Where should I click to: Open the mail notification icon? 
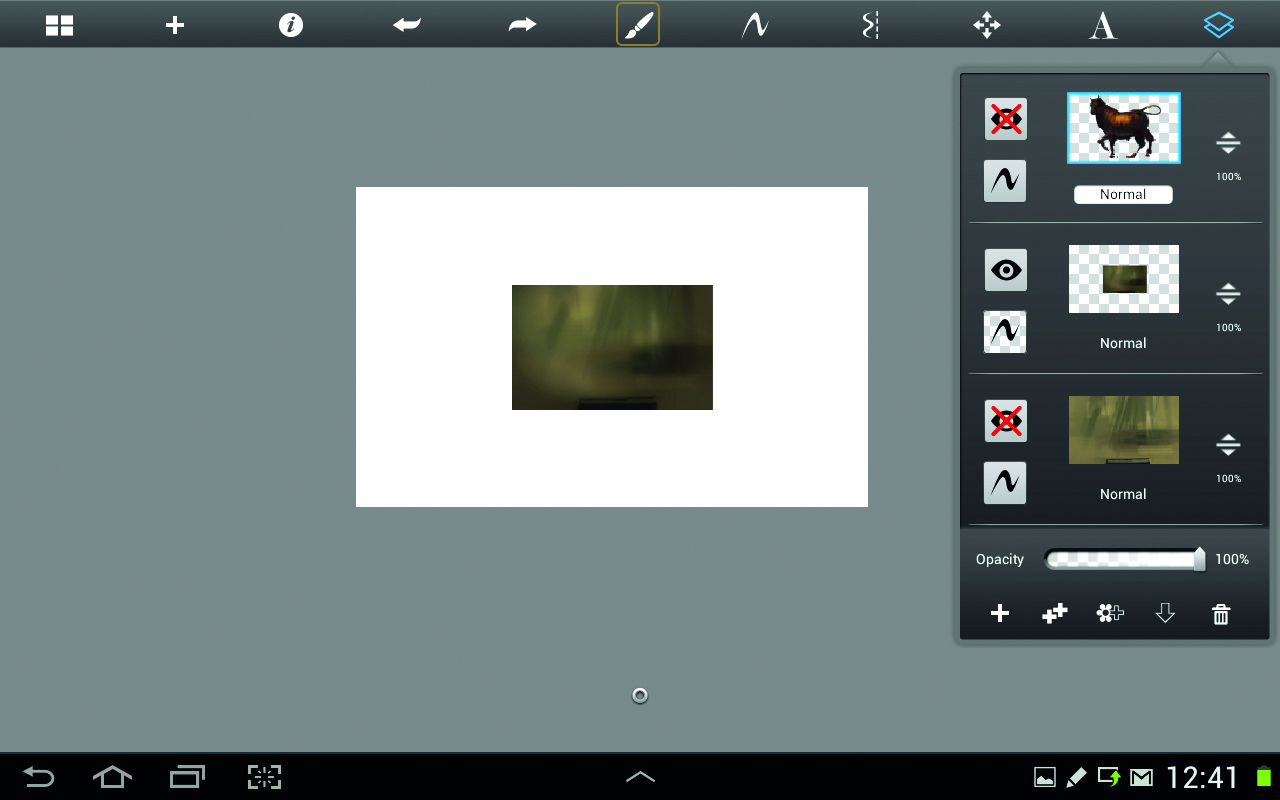[x=1141, y=777]
